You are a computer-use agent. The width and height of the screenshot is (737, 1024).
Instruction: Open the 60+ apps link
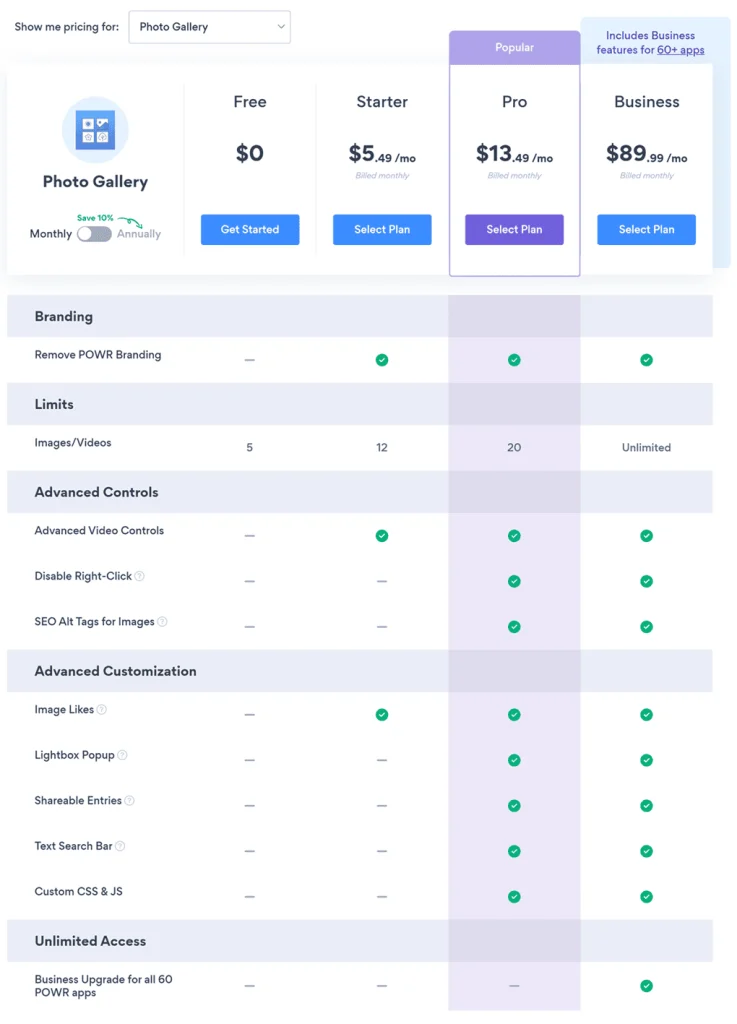pos(680,50)
